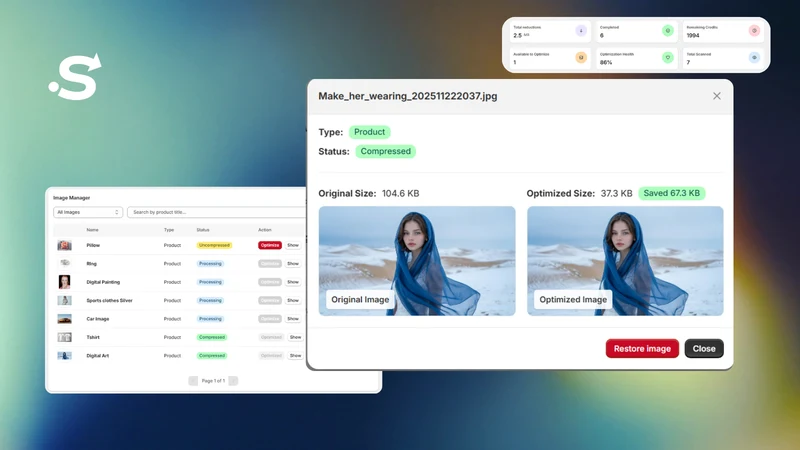Go to the previous page in pagination

(x=193, y=381)
